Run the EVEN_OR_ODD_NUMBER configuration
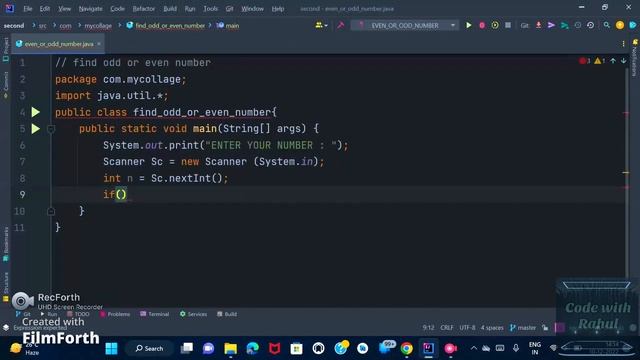 click(469, 25)
